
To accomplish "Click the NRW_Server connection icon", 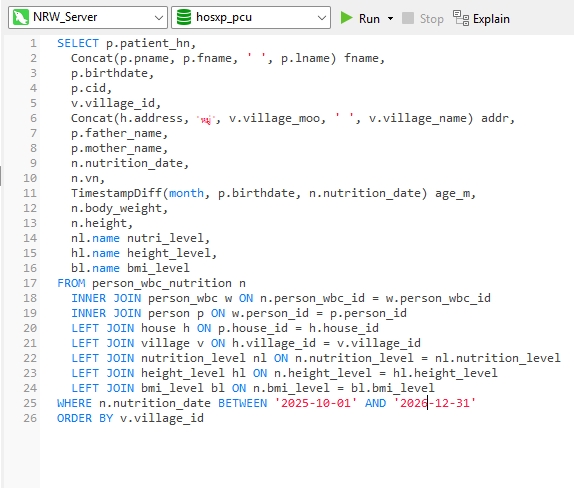I will pos(20,17).
